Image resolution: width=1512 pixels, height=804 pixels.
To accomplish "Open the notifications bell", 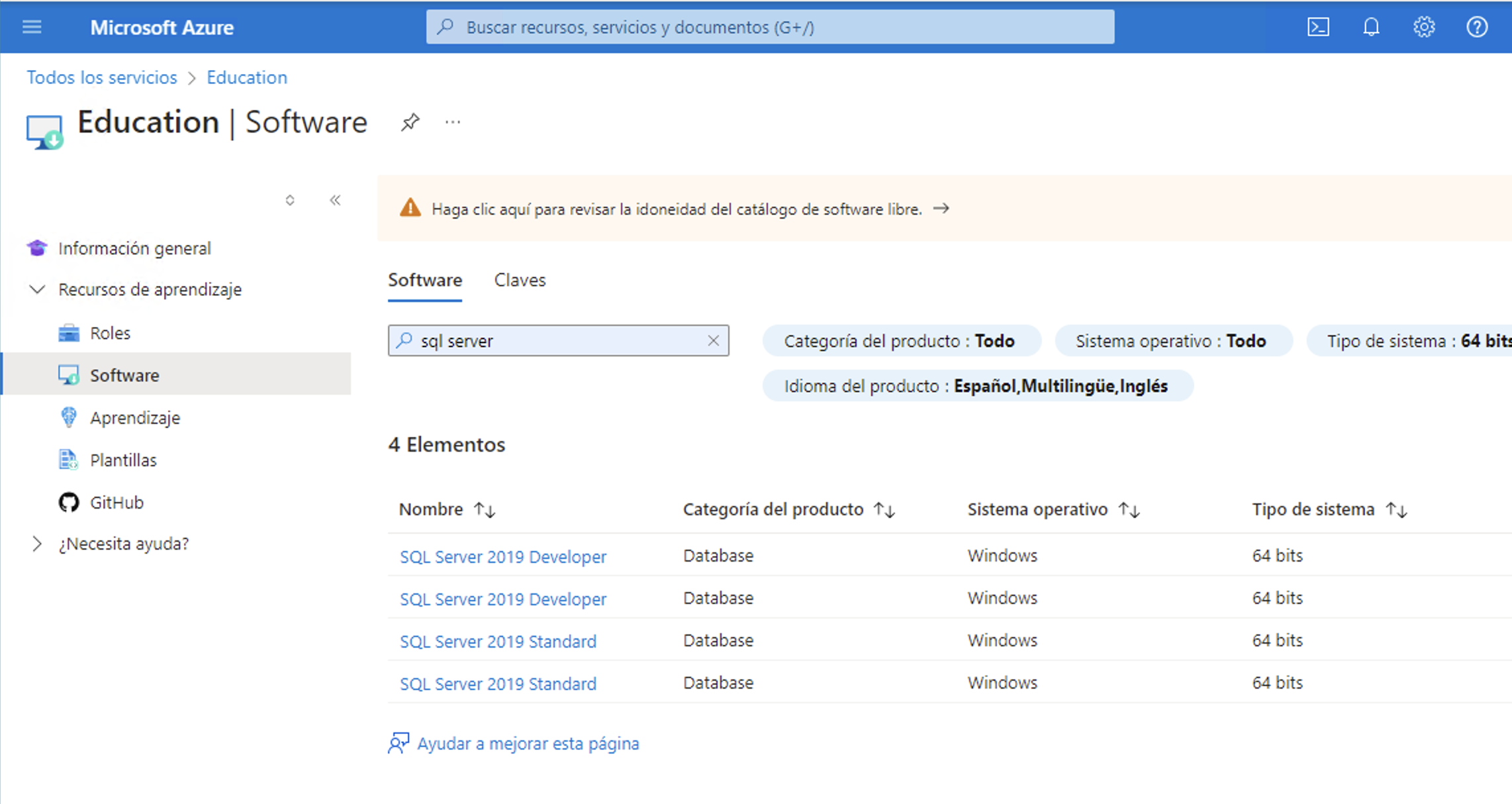I will tap(1371, 27).
